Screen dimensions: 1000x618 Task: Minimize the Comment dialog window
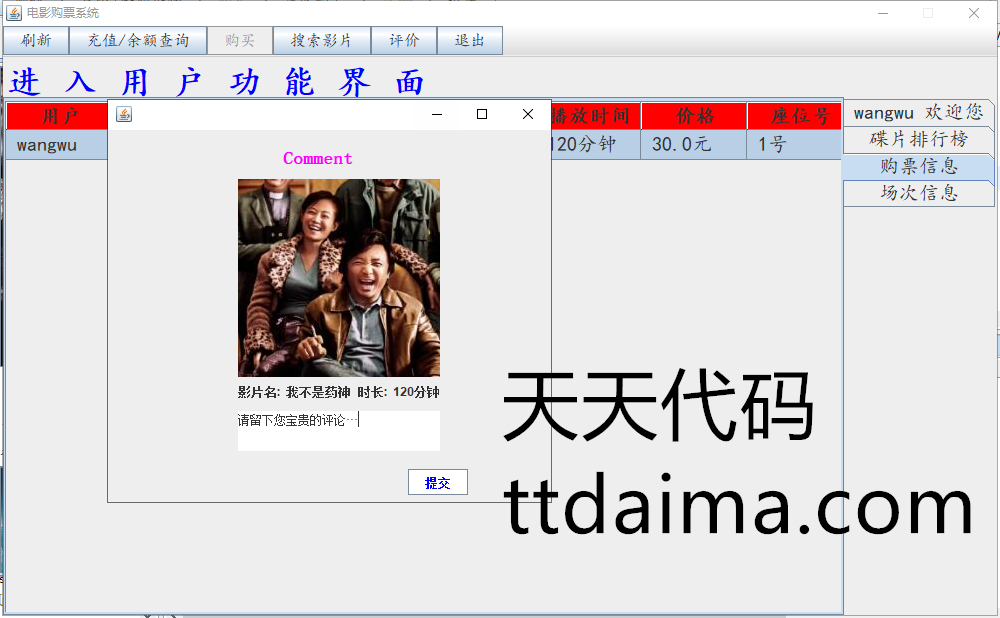point(436,115)
